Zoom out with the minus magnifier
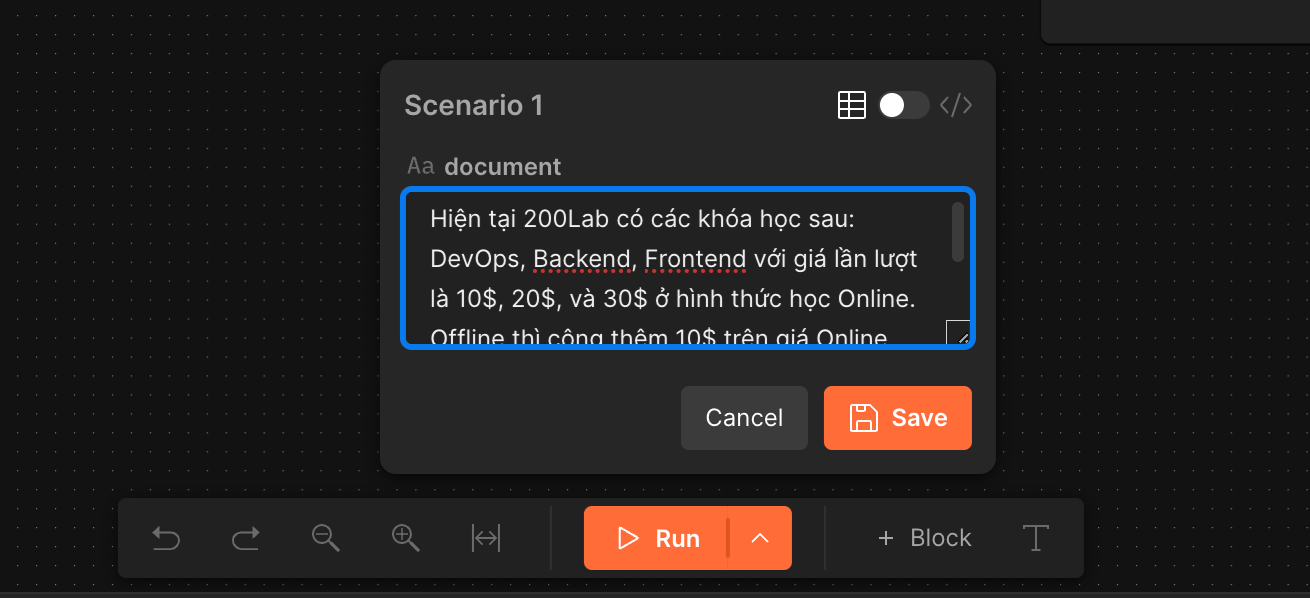The width and height of the screenshot is (1310, 598). click(325, 538)
